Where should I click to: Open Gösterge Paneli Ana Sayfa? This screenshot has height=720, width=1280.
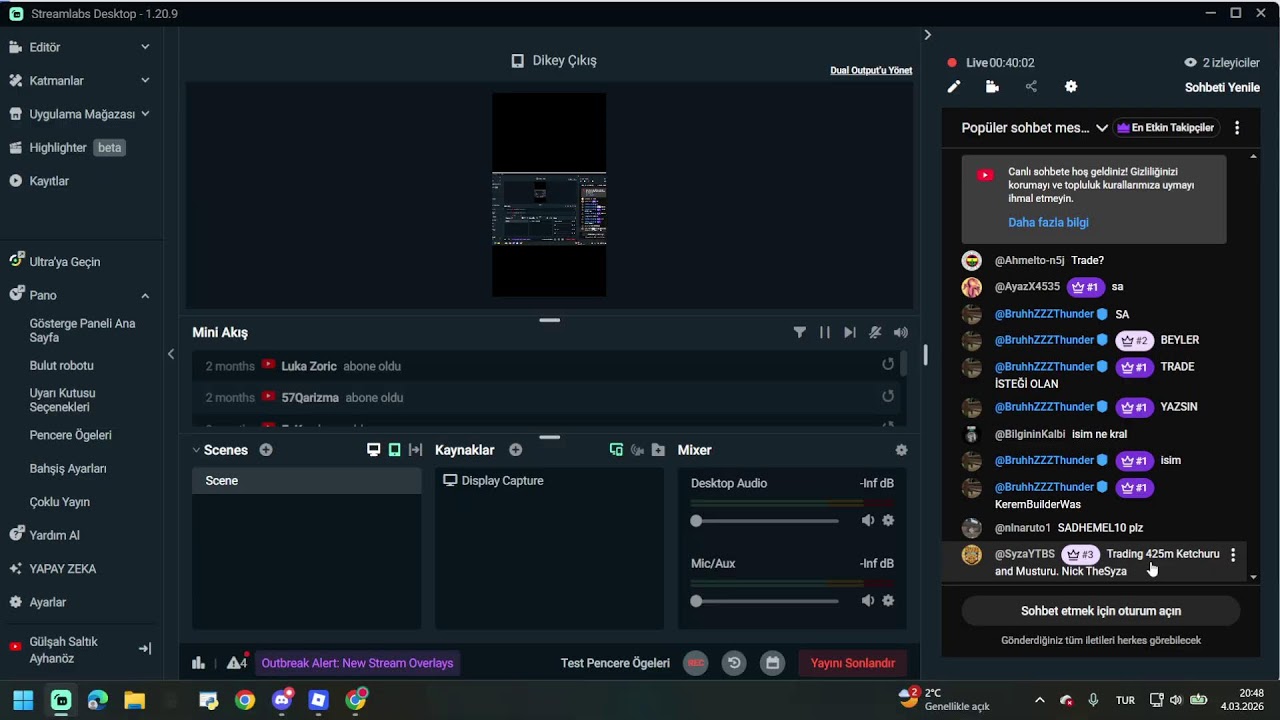[82, 330]
